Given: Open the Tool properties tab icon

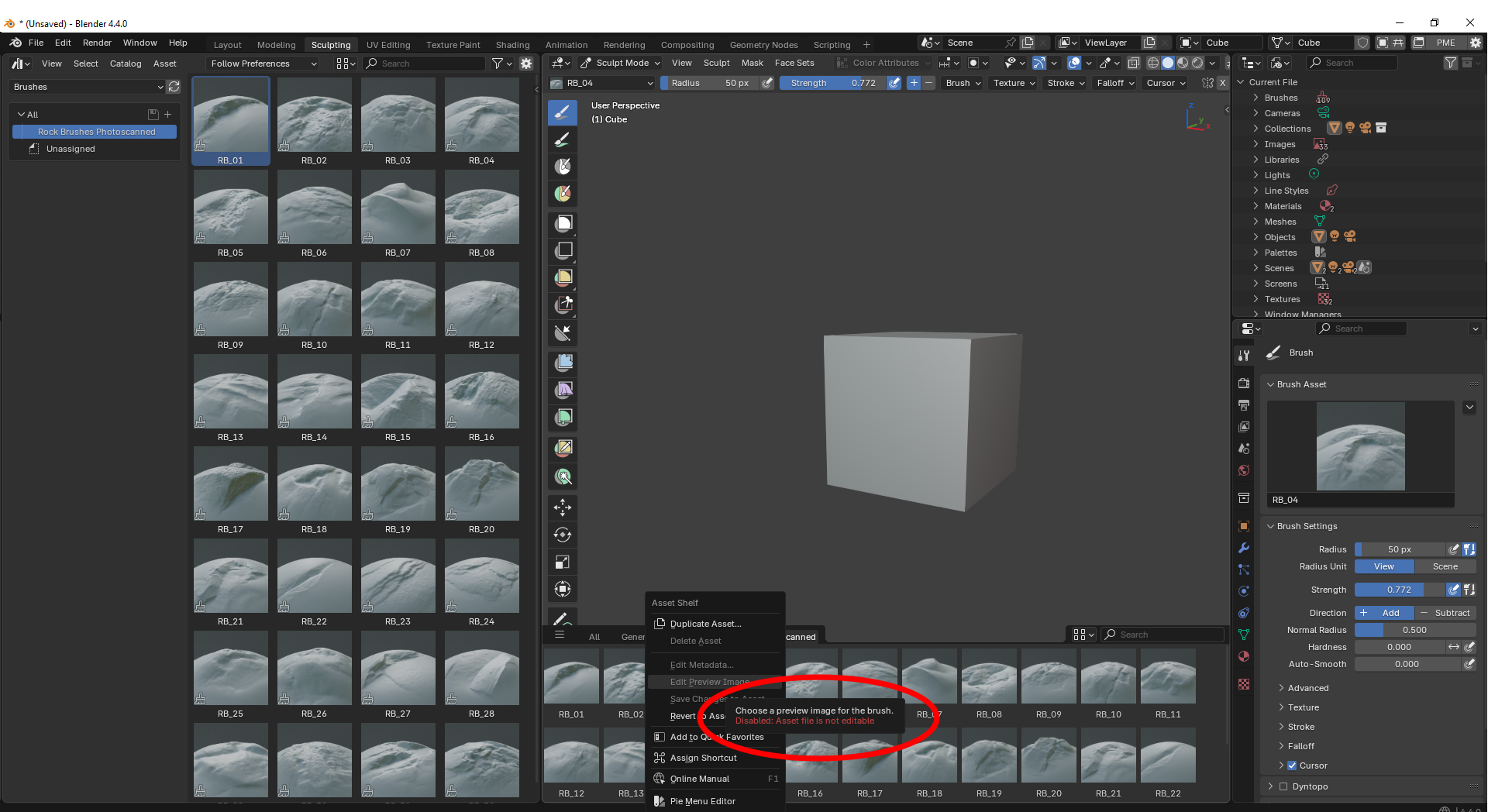Looking at the screenshot, I should [1244, 355].
